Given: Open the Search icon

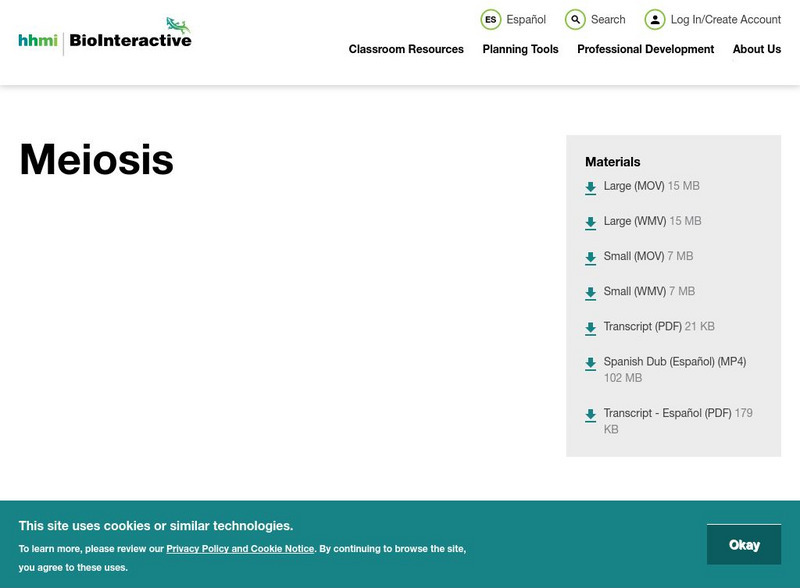Looking at the screenshot, I should [573, 18].
